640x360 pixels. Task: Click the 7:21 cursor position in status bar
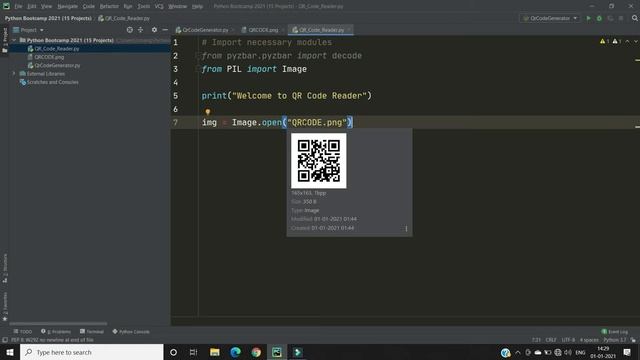[x=536, y=340]
